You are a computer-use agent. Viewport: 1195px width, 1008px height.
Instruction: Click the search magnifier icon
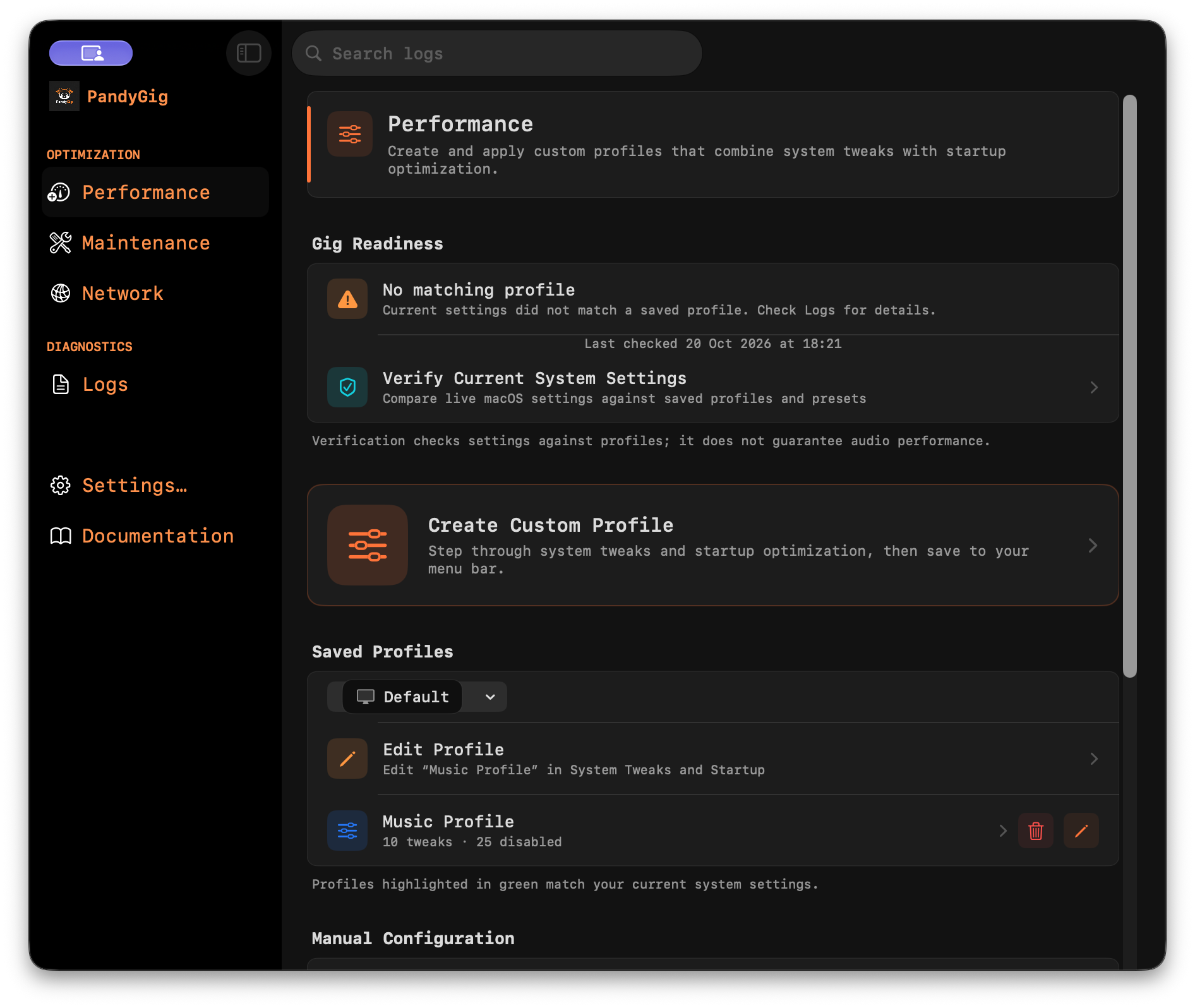click(x=313, y=54)
